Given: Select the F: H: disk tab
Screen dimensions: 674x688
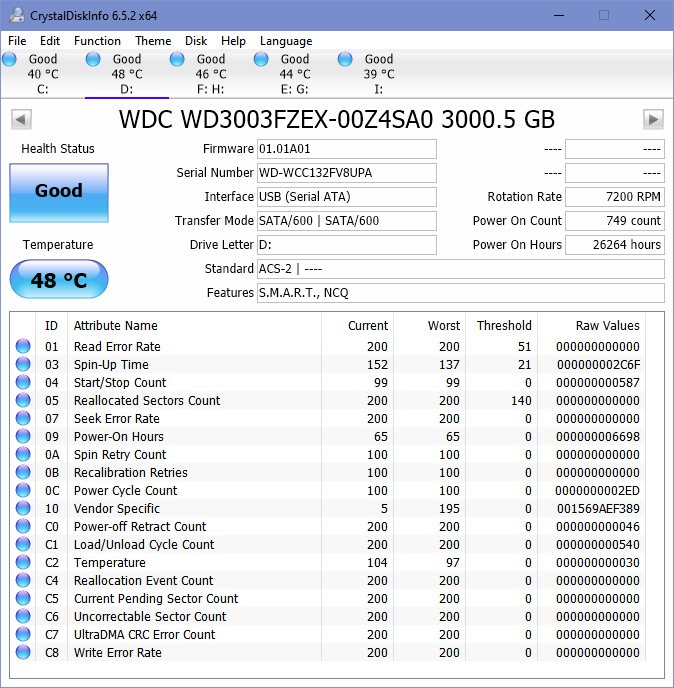Looking at the screenshot, I should tap(211, 74).
